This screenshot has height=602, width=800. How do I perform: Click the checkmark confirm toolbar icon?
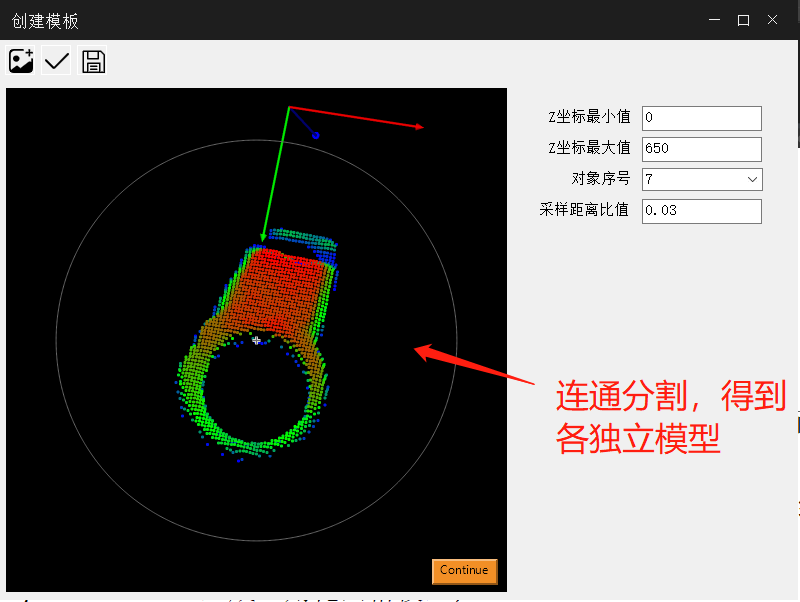coord(56,61)
